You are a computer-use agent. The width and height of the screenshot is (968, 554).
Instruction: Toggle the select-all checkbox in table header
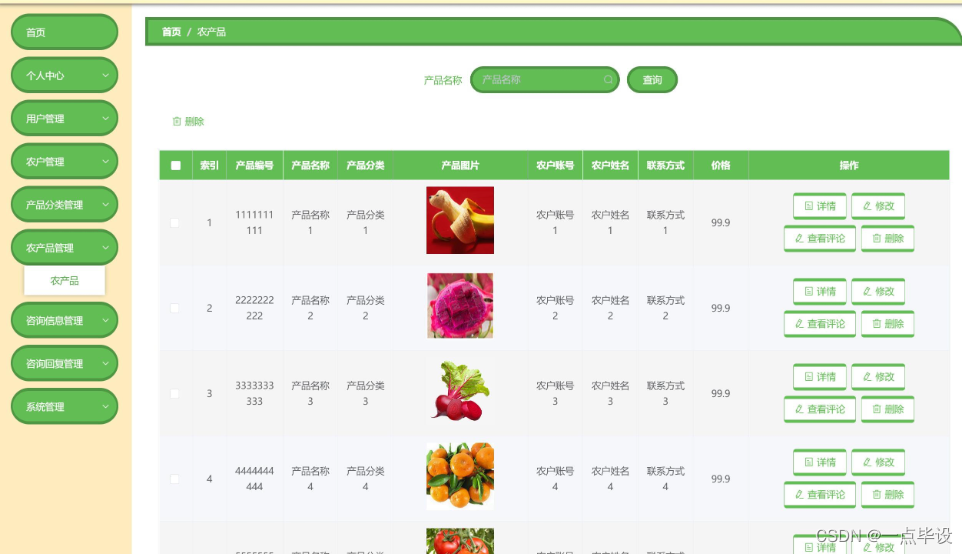click(176, 166)
